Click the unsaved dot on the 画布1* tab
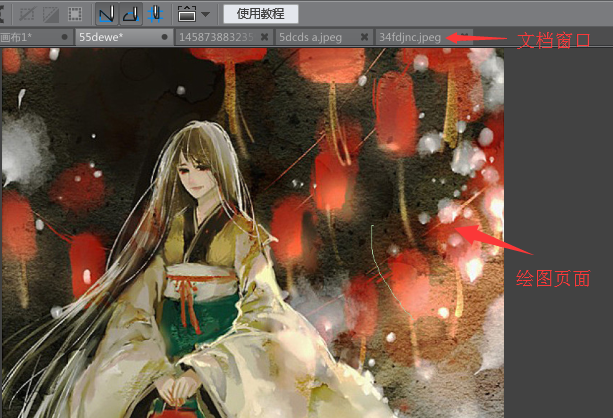Screen dimensions: 613x418 tap(65, 37)
